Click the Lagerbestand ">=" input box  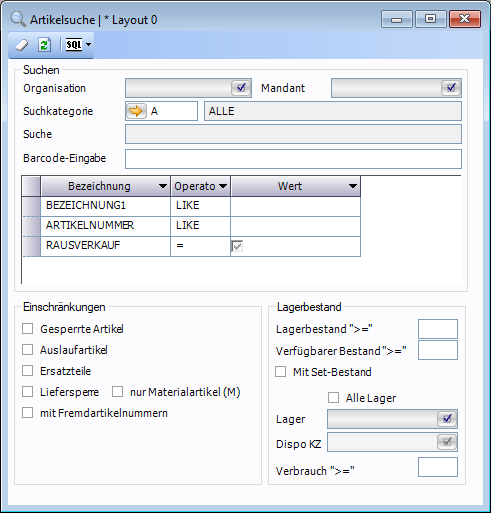tap(438, 329)
